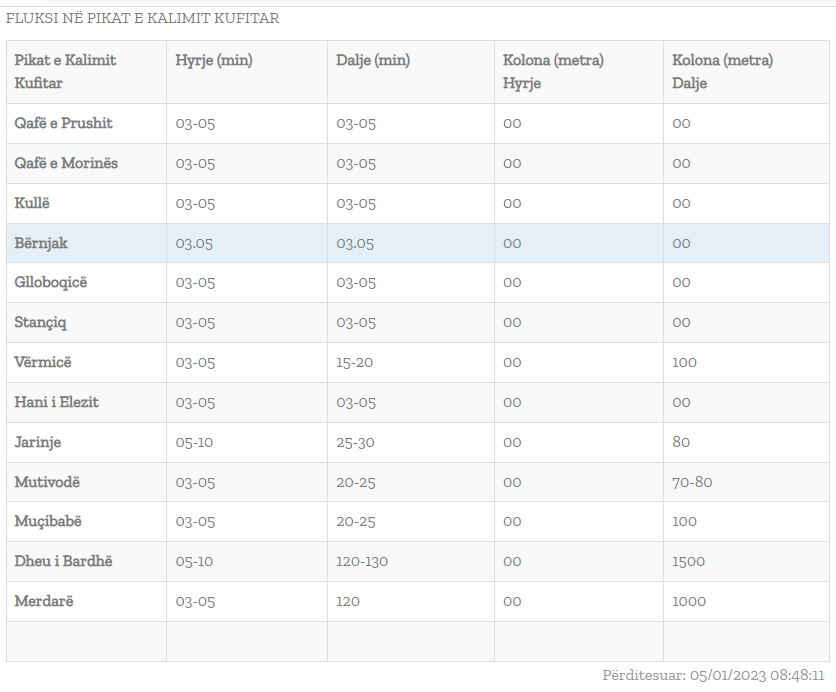Click the Merdarë border crossing name

44,601
